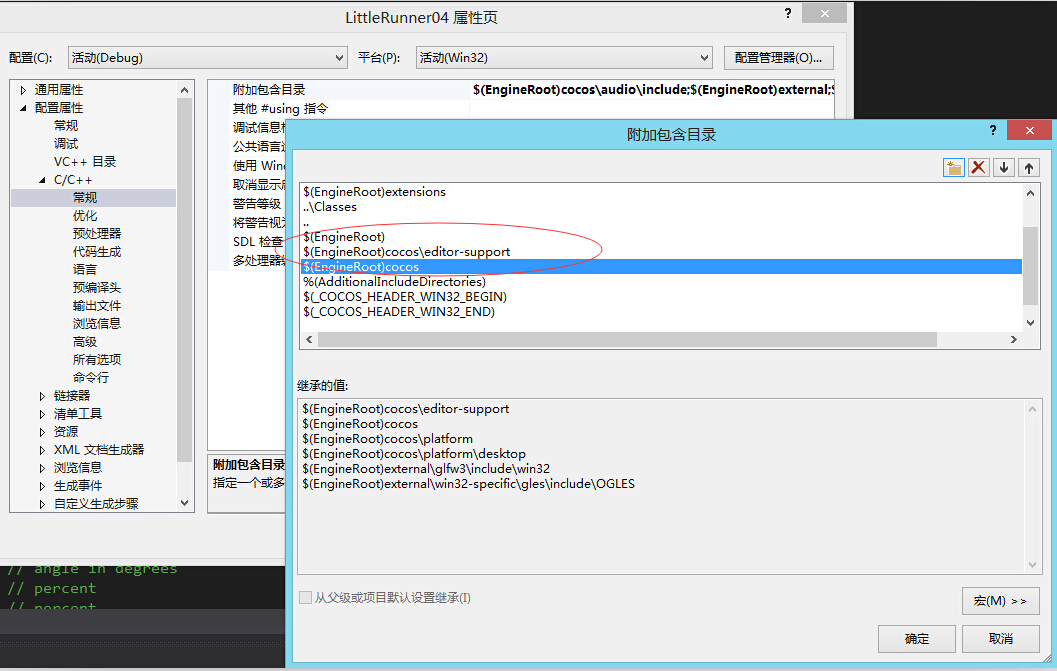This screenshot has height=671, width=1057.
Task: Select 常规 under 配置属性
Action: (x=66, y=126)
